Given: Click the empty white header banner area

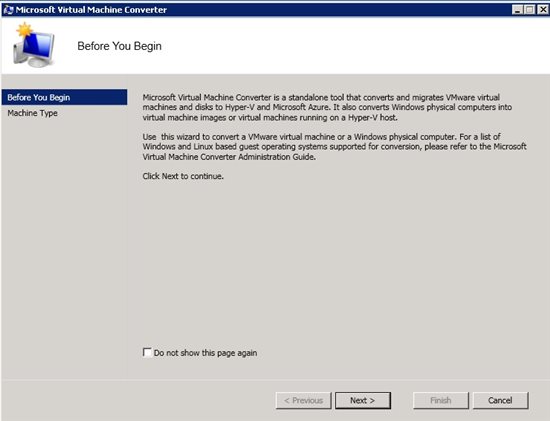Looking at the screenshot, I should (351, 46).
